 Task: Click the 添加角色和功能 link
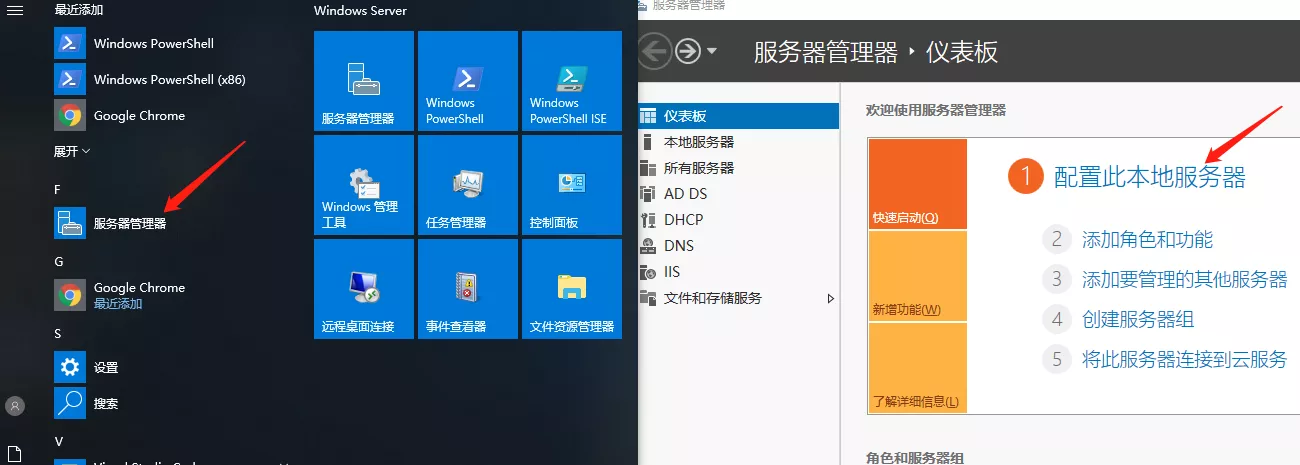[1147, 239]
